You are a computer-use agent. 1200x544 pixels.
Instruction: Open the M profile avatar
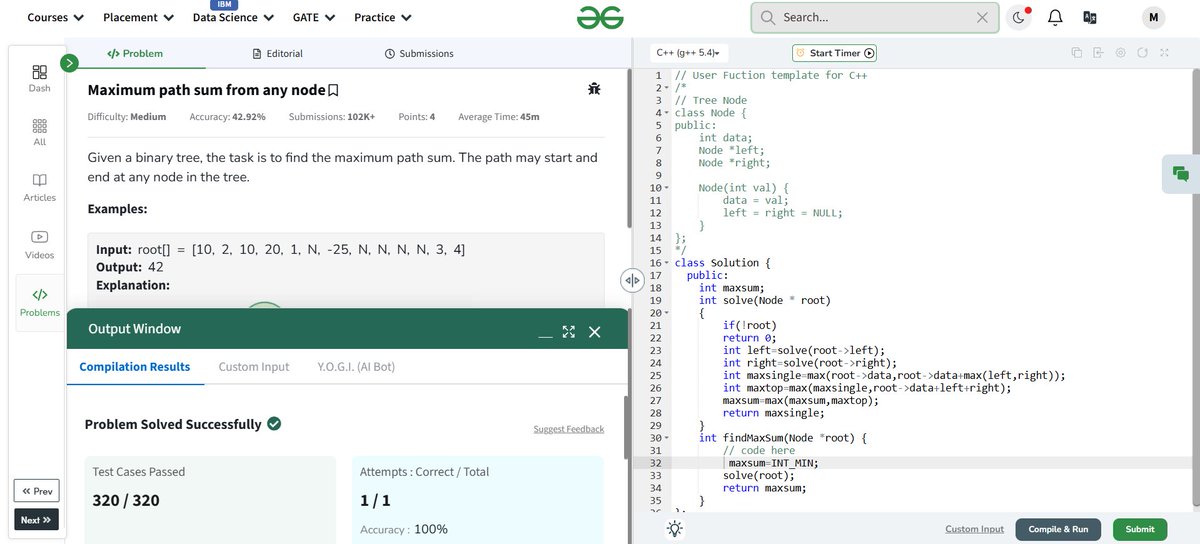[x=1153, y=17]
